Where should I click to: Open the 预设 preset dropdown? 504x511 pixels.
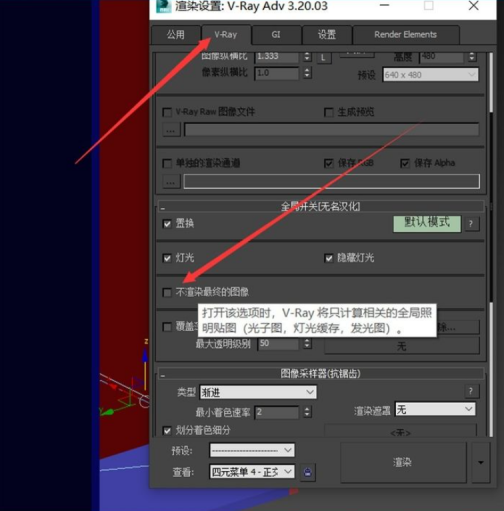pos(252,450)
